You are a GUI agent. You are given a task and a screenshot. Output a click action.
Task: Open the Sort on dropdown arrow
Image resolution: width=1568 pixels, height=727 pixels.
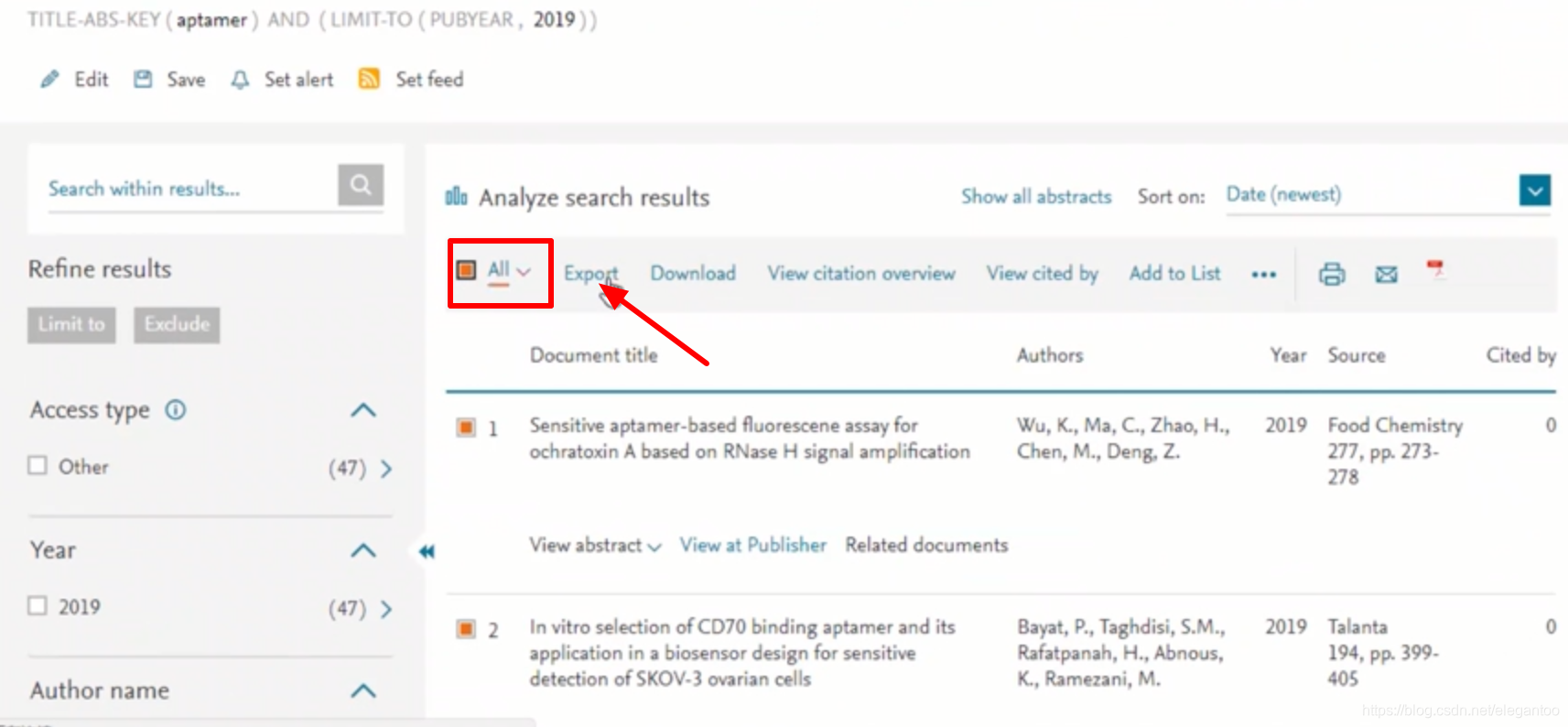click(x=1535, y=190)
